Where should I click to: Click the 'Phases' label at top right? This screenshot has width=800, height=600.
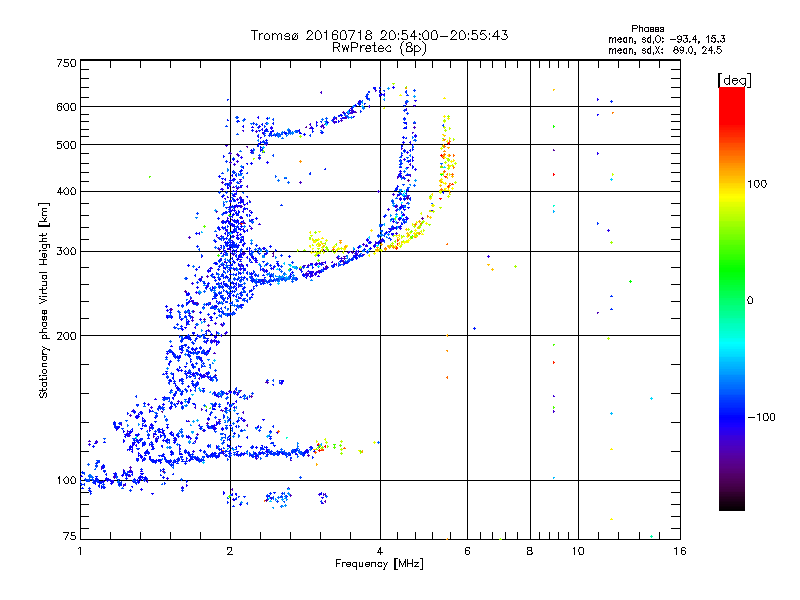click(x=647, y=29)
